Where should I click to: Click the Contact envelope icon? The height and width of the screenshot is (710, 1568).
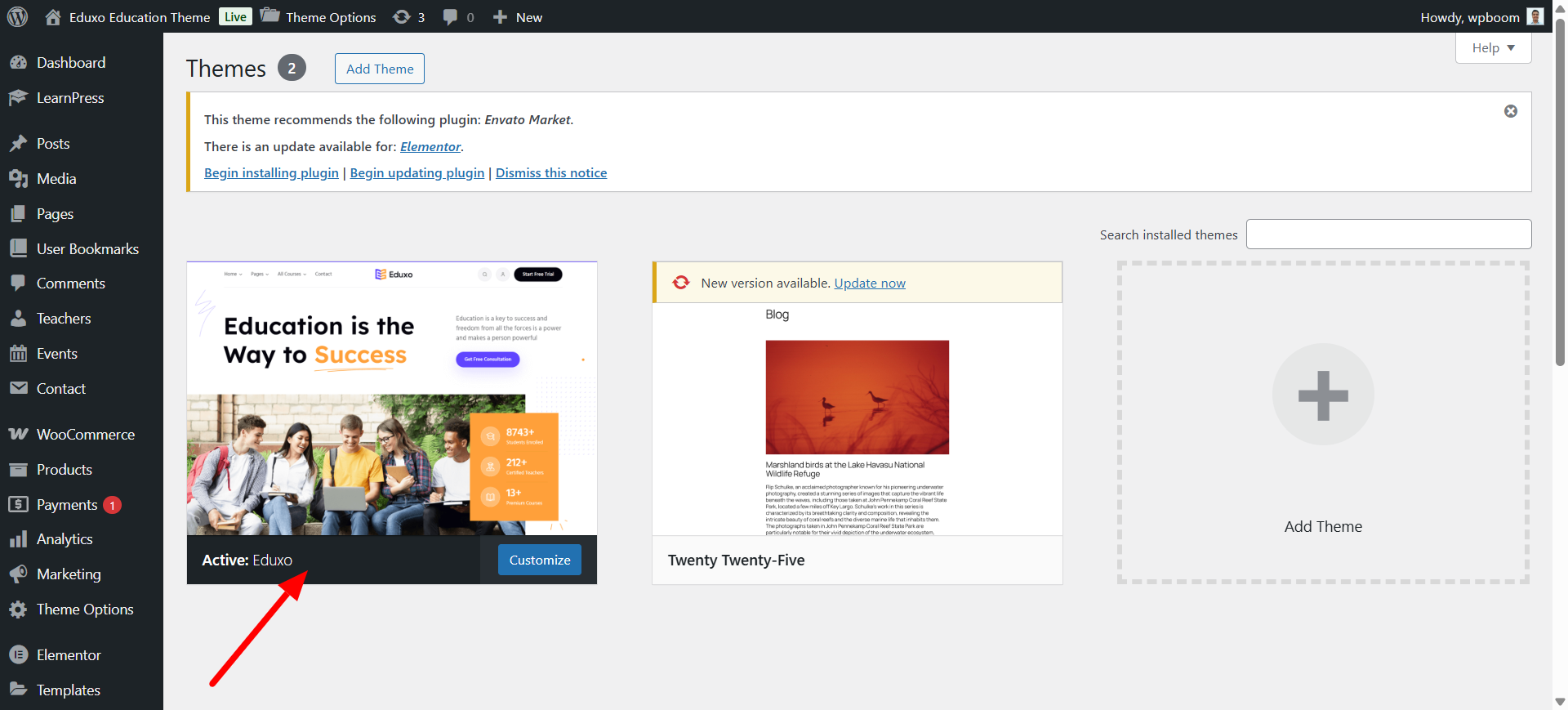pyautogui.click(x=18, y=388)
